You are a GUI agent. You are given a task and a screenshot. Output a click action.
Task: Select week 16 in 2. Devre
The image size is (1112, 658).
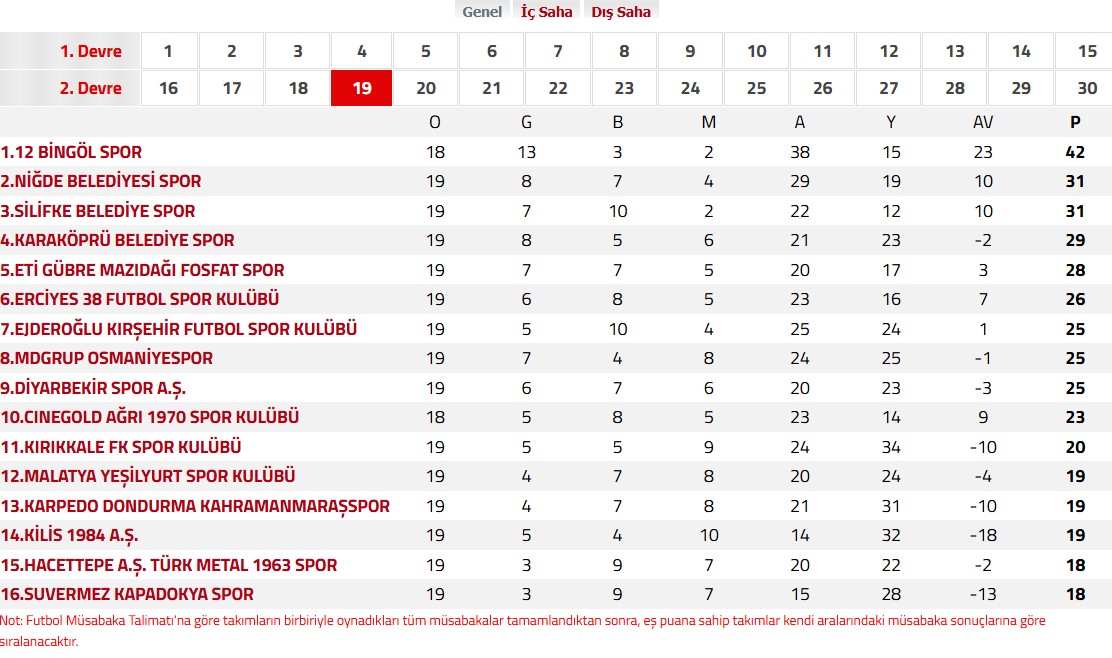coord(168,88)
